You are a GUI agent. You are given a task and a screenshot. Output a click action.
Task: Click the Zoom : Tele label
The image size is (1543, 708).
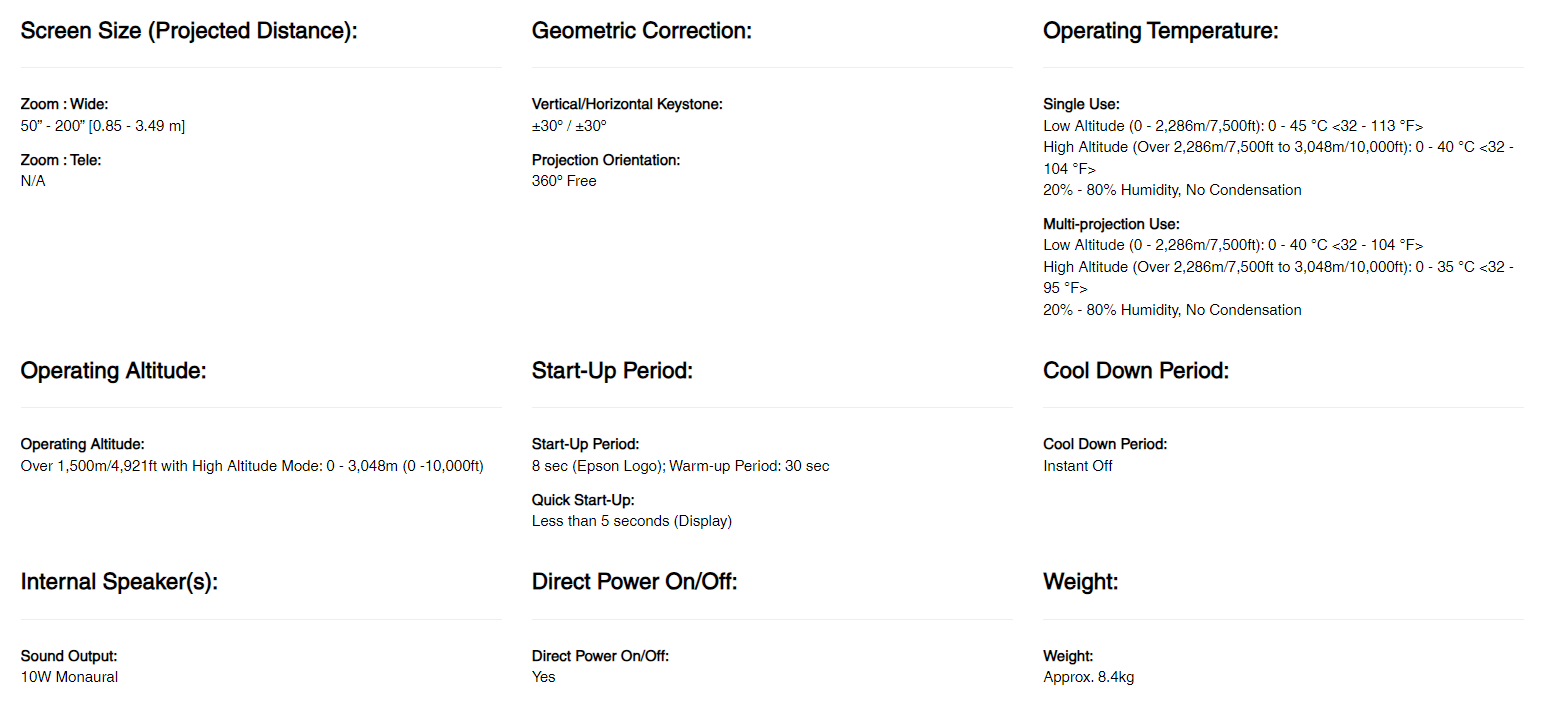pyautogui.click(x=61, y=160)
